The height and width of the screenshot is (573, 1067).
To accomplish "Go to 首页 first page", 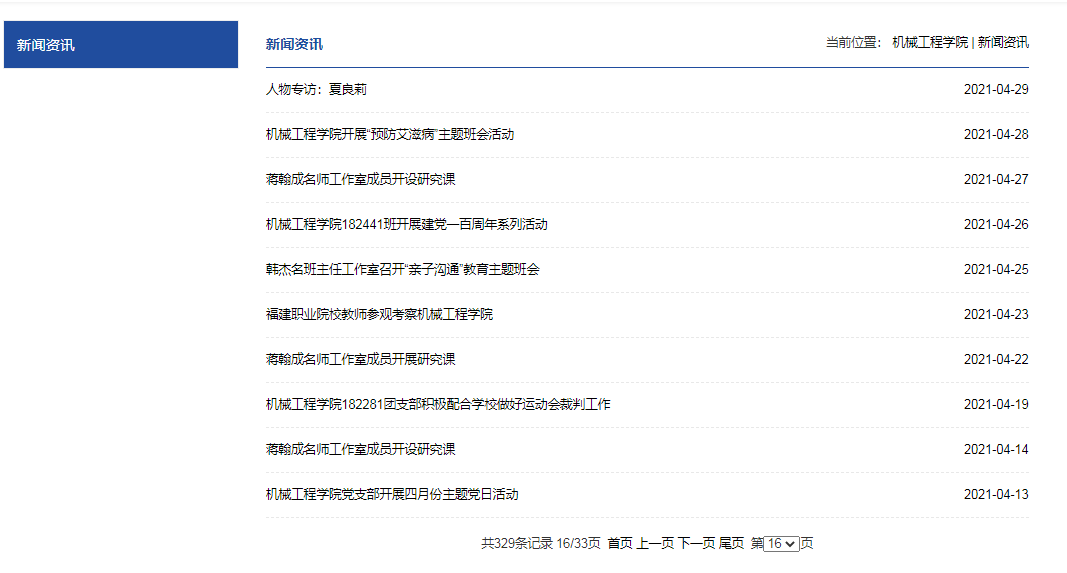I will coord(620,544).
